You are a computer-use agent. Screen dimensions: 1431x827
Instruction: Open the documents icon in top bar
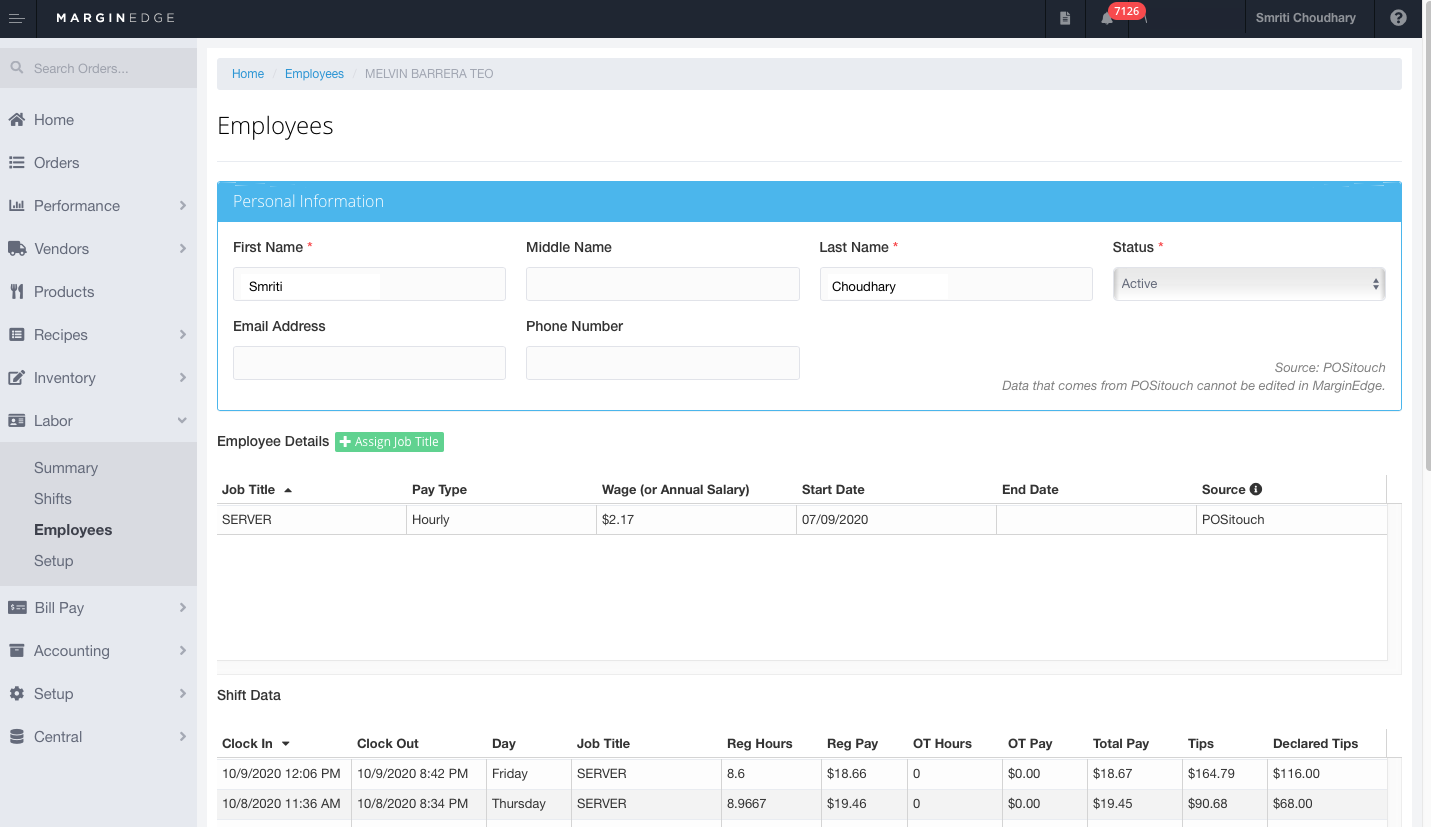1065,18
